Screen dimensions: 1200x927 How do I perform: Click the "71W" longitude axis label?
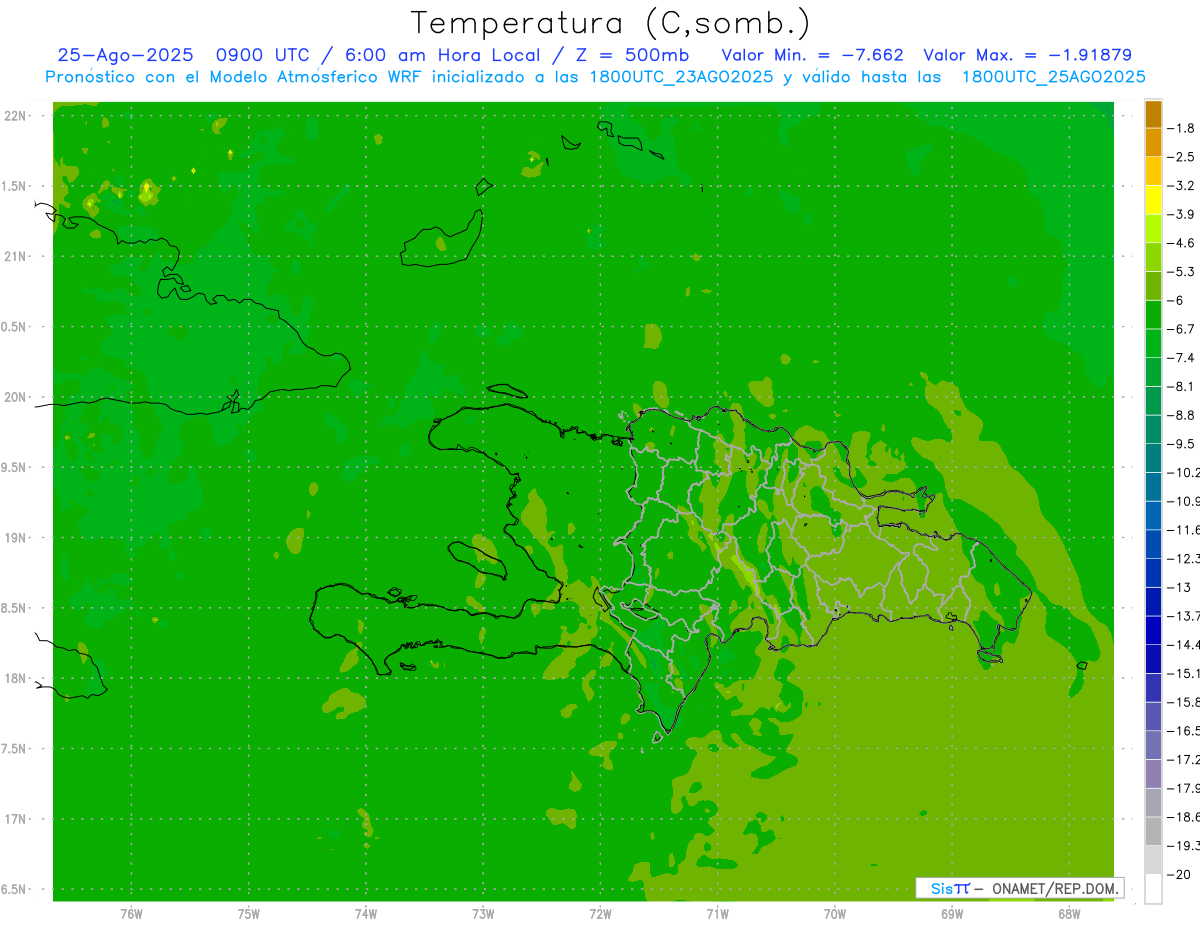coord(717,913)
